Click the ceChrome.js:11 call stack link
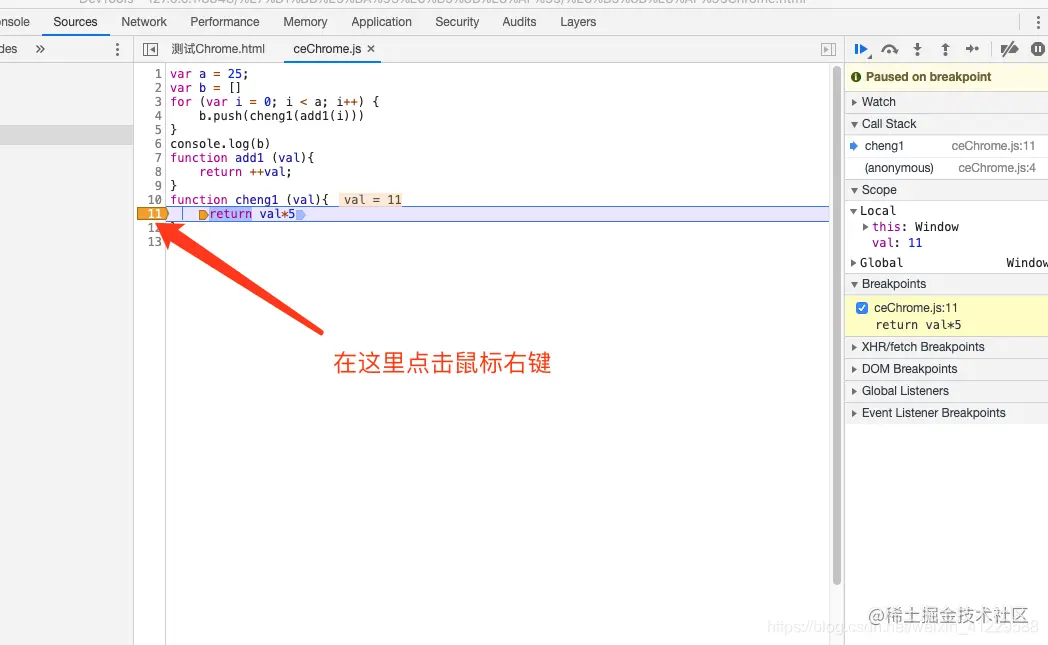Viewport: 1048px width, 645px height. [993, 146]
